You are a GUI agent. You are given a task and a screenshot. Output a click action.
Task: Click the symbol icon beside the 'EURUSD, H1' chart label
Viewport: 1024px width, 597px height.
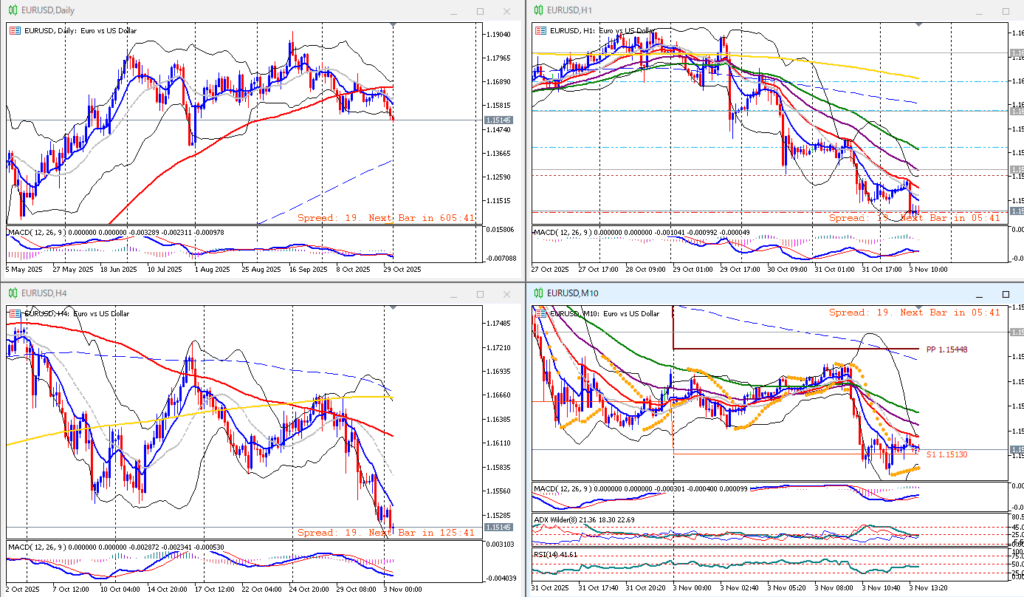click(x=540, y=31)
